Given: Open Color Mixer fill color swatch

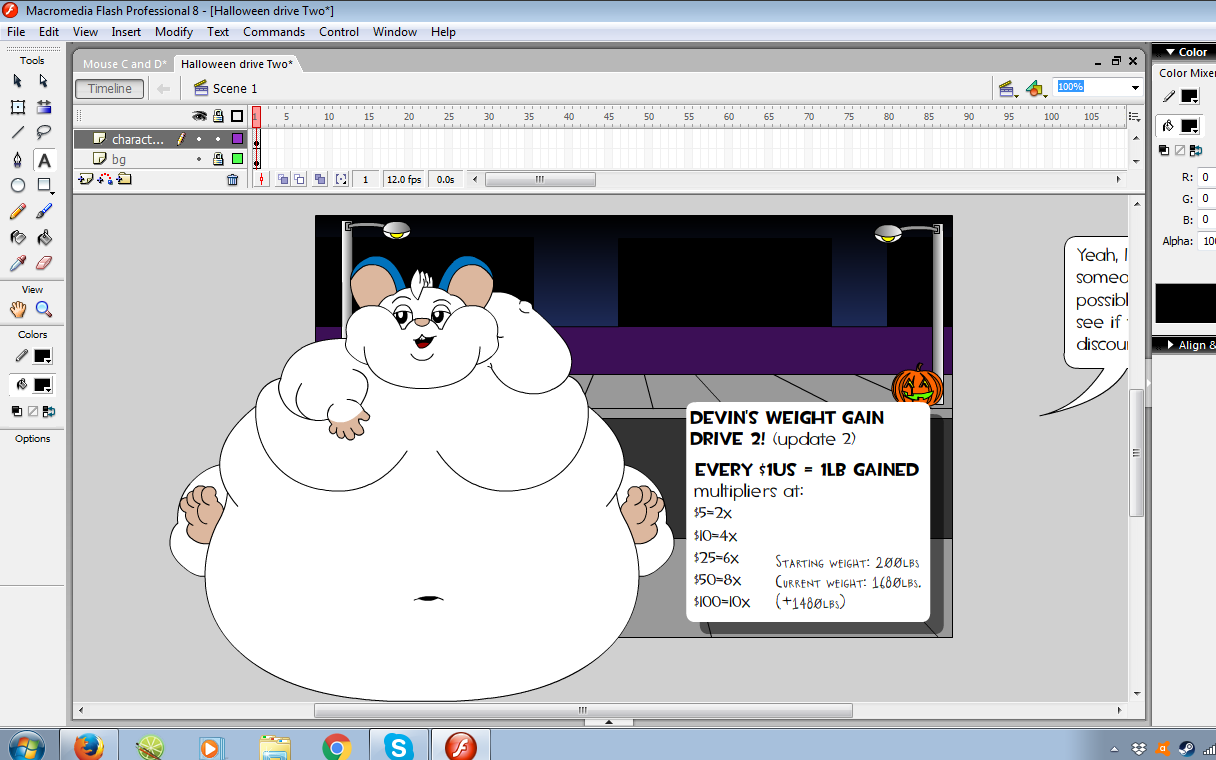Looking at the screenshot, I should [x=1190, y=126].
